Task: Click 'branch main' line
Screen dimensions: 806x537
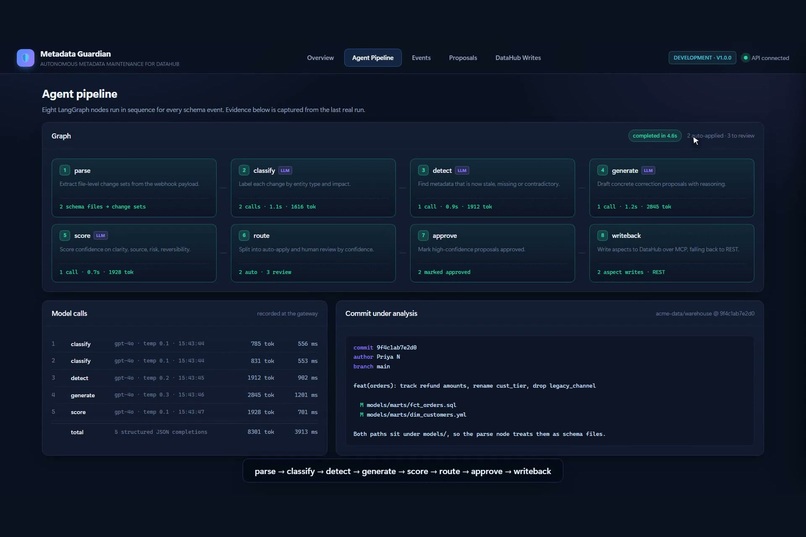Action: coord(372,366)
